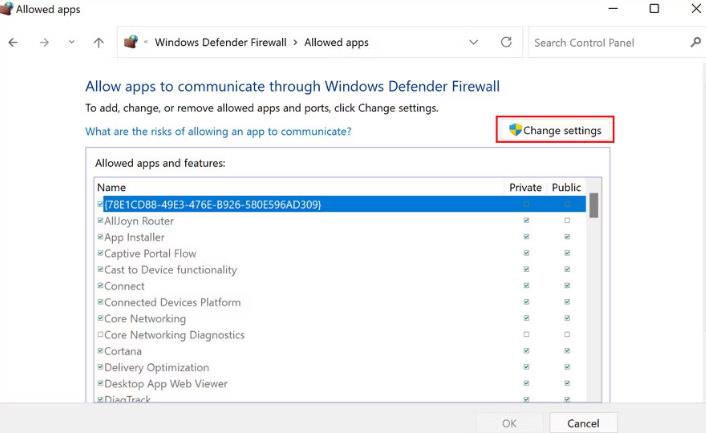Select Allowed apps breadcrumb
The width and height of the screenshot is (706, 433).
pos(336,43)
